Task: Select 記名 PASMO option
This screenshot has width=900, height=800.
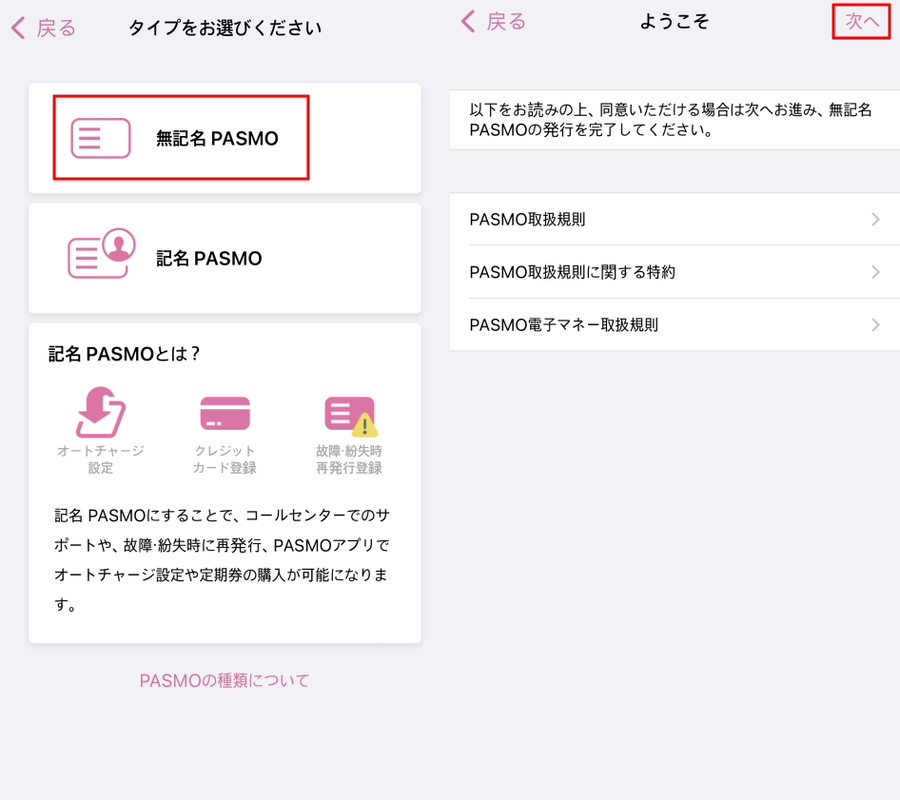Action: [225, 258]
